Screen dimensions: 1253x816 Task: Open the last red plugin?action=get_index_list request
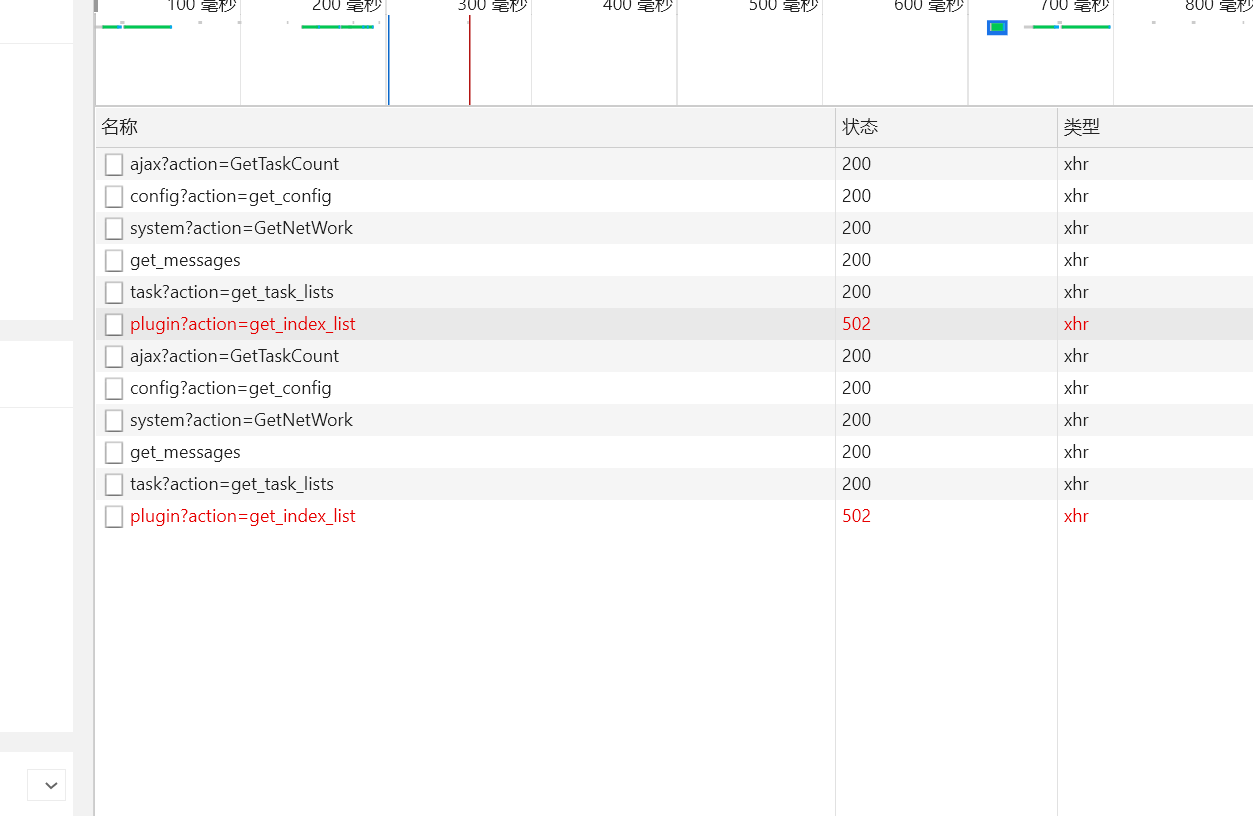(243, 516)
